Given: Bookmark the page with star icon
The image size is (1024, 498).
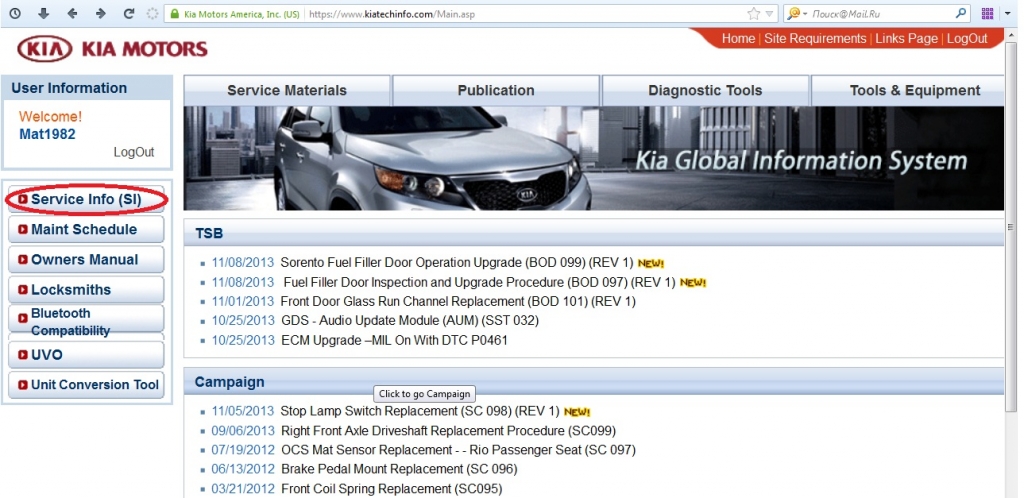Looking at the screenshot, I should click(x=753, y=14).
